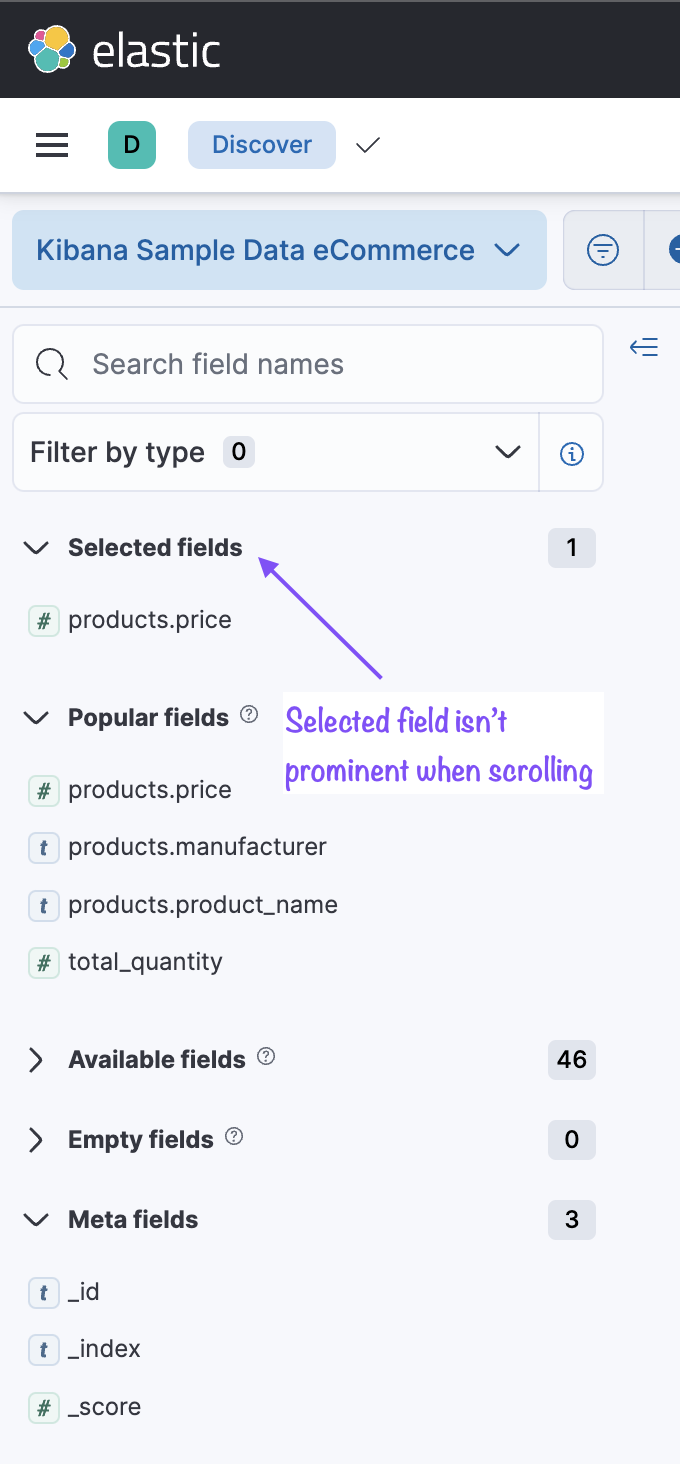The height and width of the screenshot is (1464, 680).
Task: Click the Elastic logo
Action: pos(105,48)
